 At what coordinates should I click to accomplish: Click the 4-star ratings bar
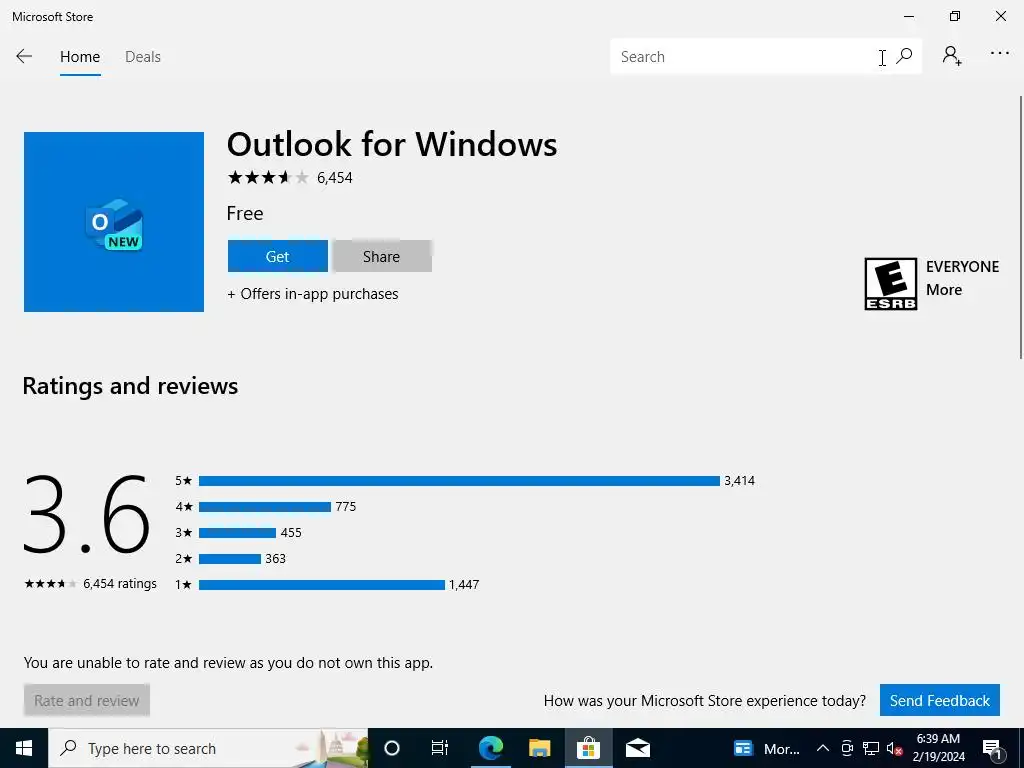coord(264,507)
